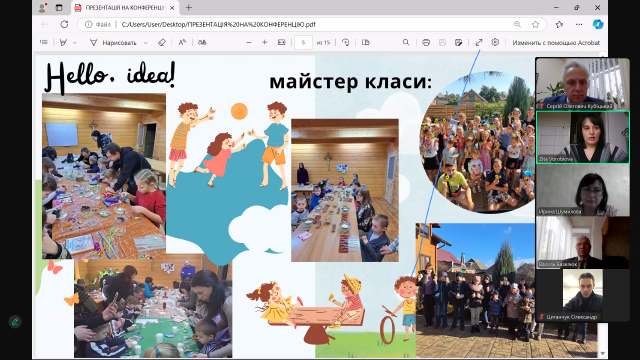Open a new browser tab
Image resolution: width=640 pixels, height=360 pixels.
coord(189,8)
